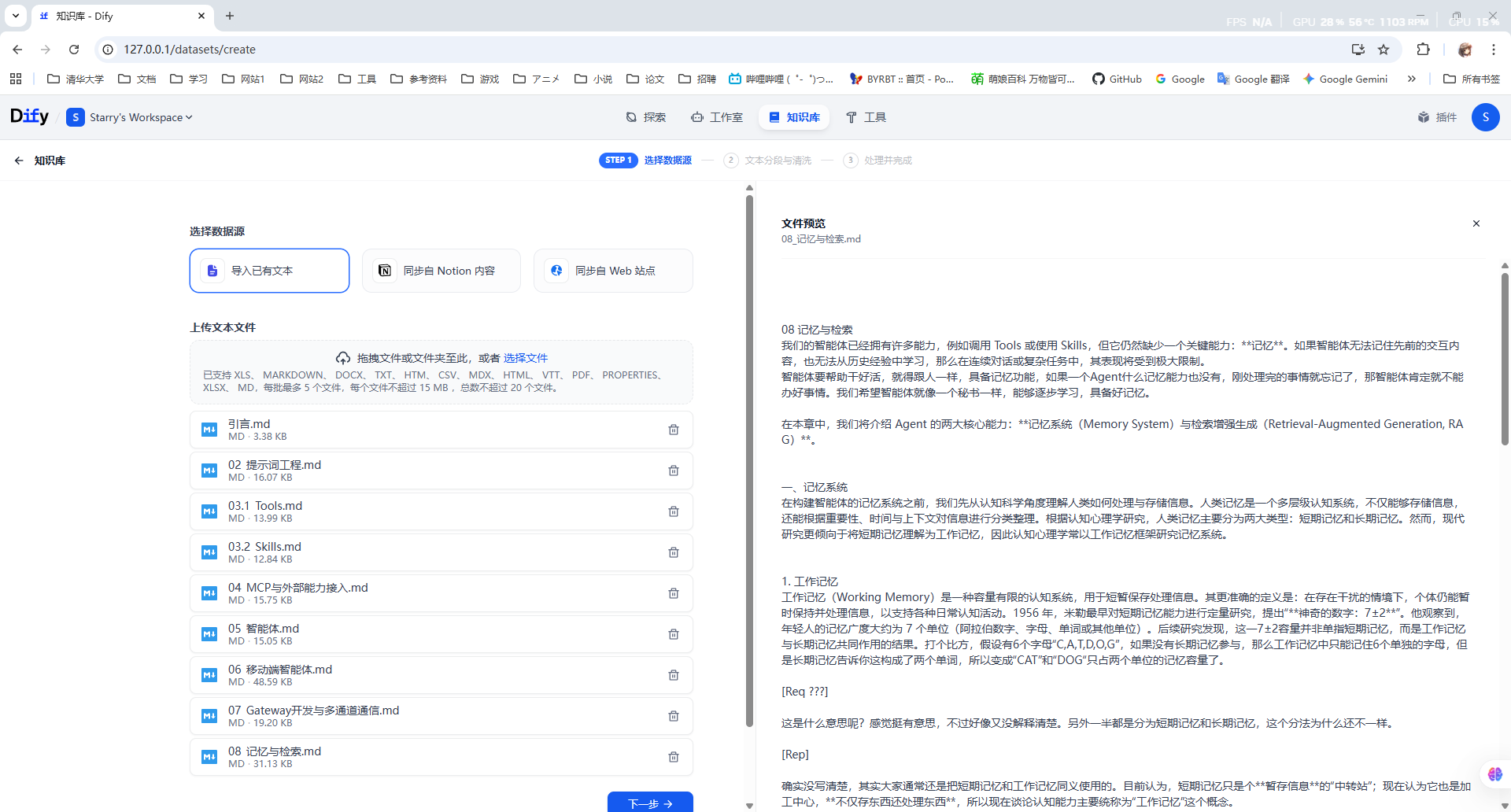1511x812 pixels.
Task: Delete the 引言.md file
Action: [x=673, y=430]
